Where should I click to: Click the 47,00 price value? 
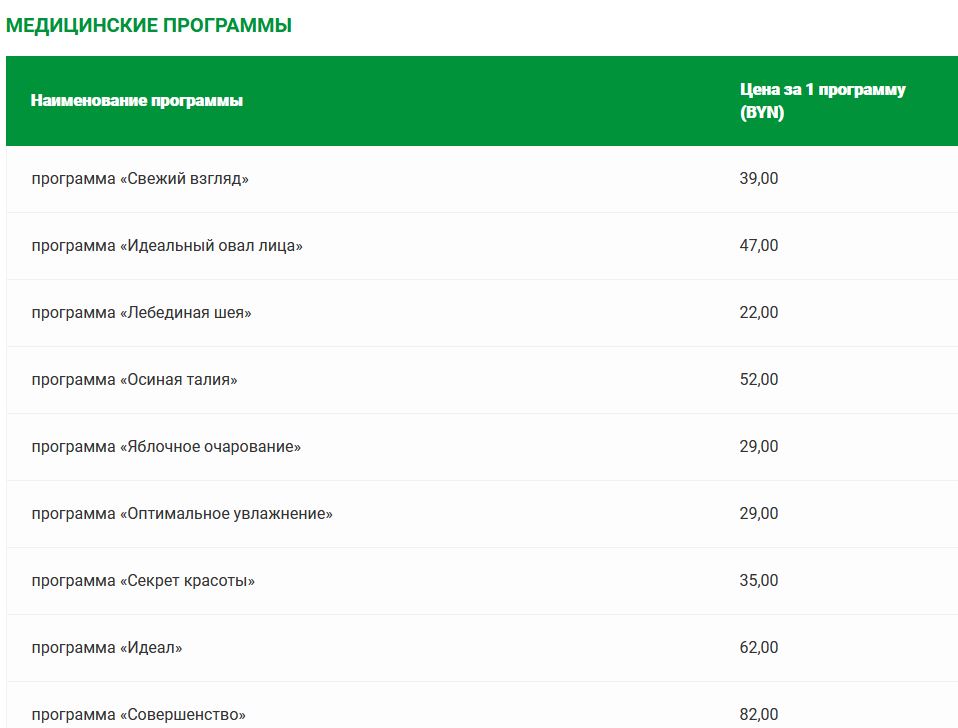(x=759, y=246)
